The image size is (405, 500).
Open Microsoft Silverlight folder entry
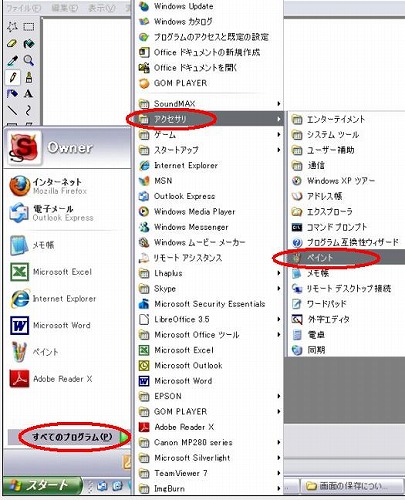(210, 458)
